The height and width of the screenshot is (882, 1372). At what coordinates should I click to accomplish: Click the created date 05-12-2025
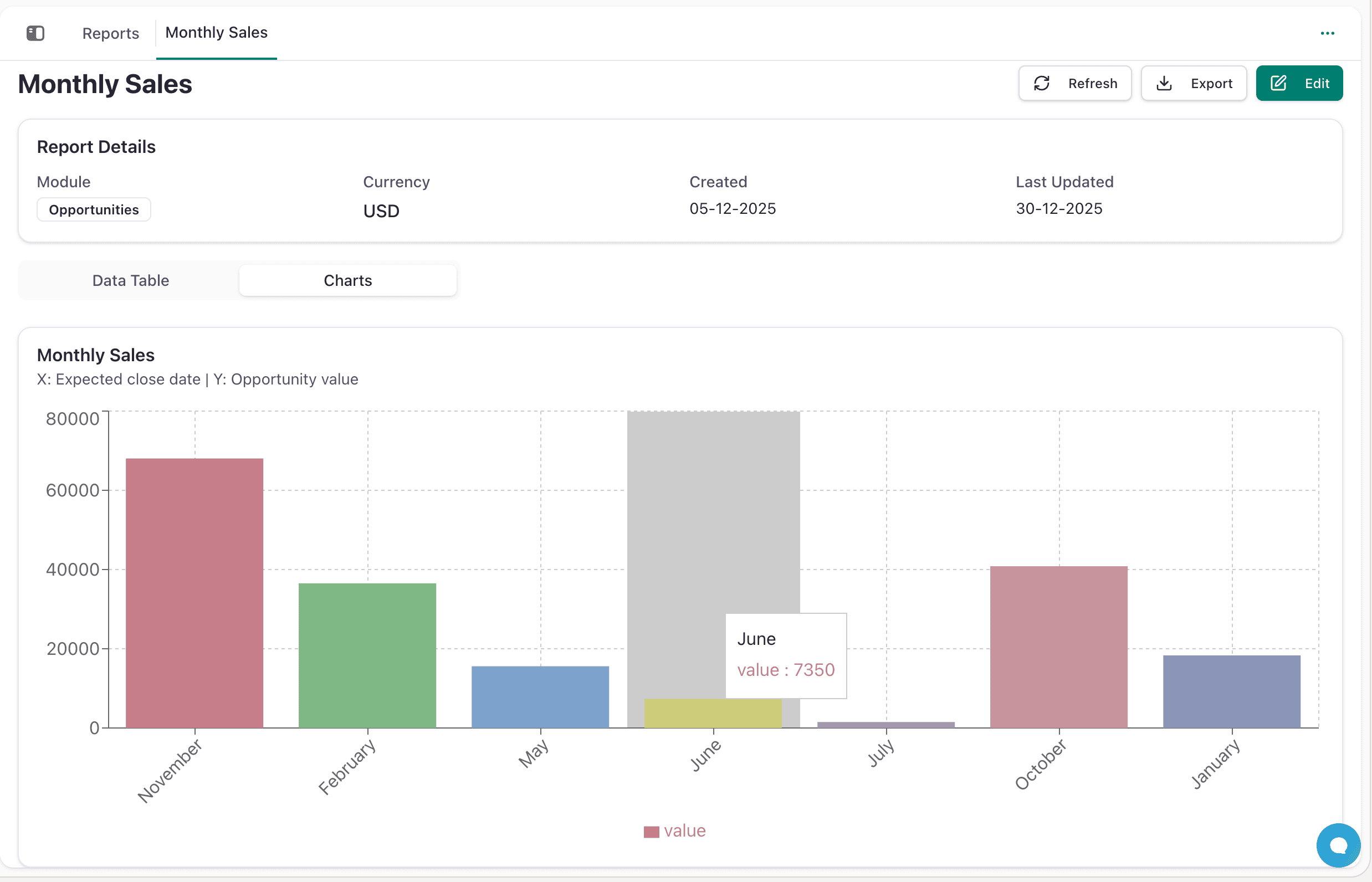(732, 208)
